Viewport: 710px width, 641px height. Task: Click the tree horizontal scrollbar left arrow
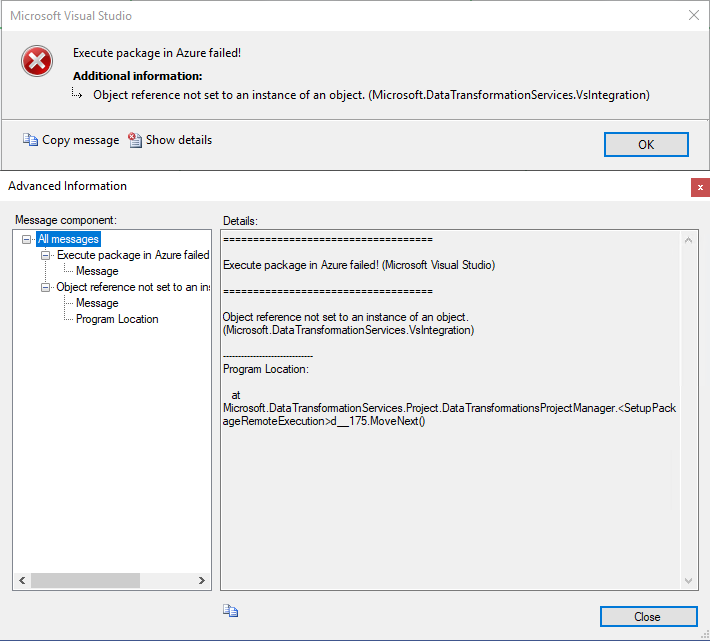coord(22,580)
